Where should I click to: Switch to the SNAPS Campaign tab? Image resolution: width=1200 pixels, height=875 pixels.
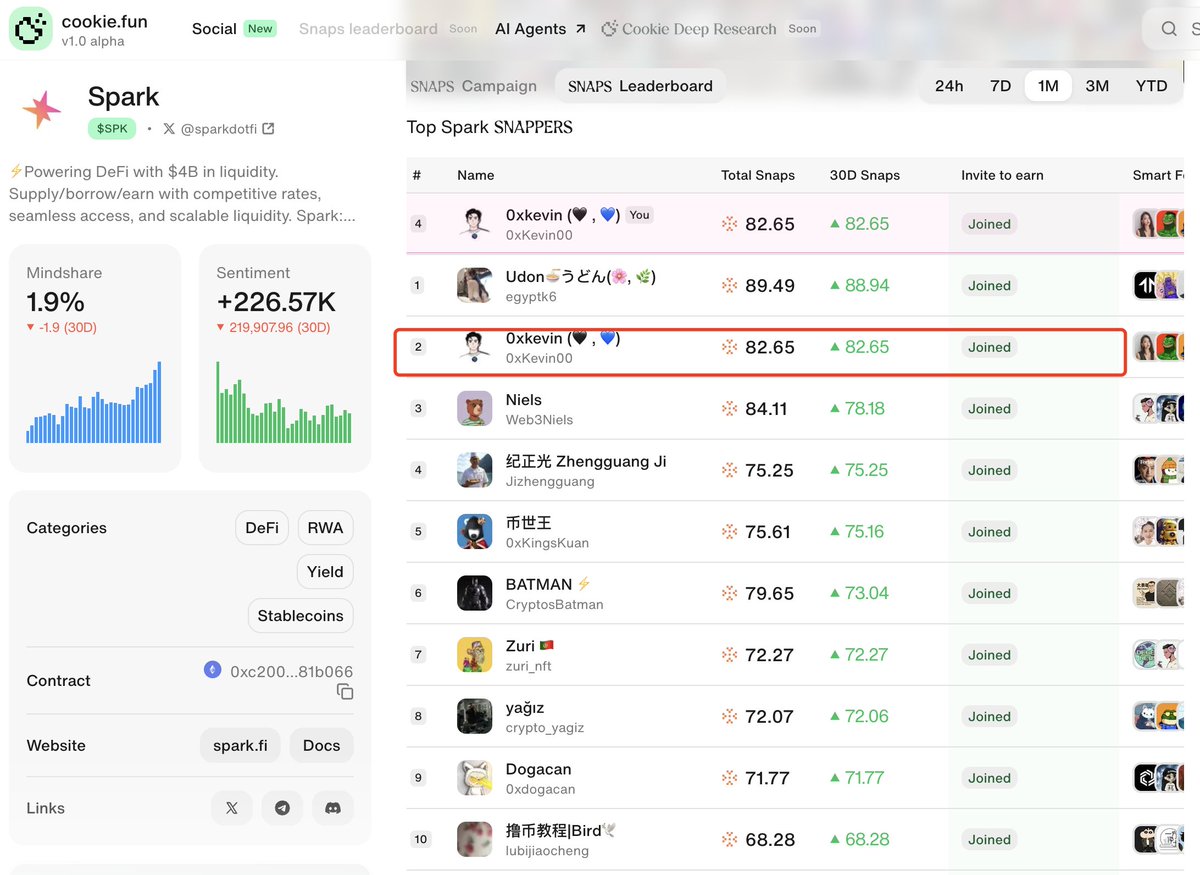tap(474, 86)
